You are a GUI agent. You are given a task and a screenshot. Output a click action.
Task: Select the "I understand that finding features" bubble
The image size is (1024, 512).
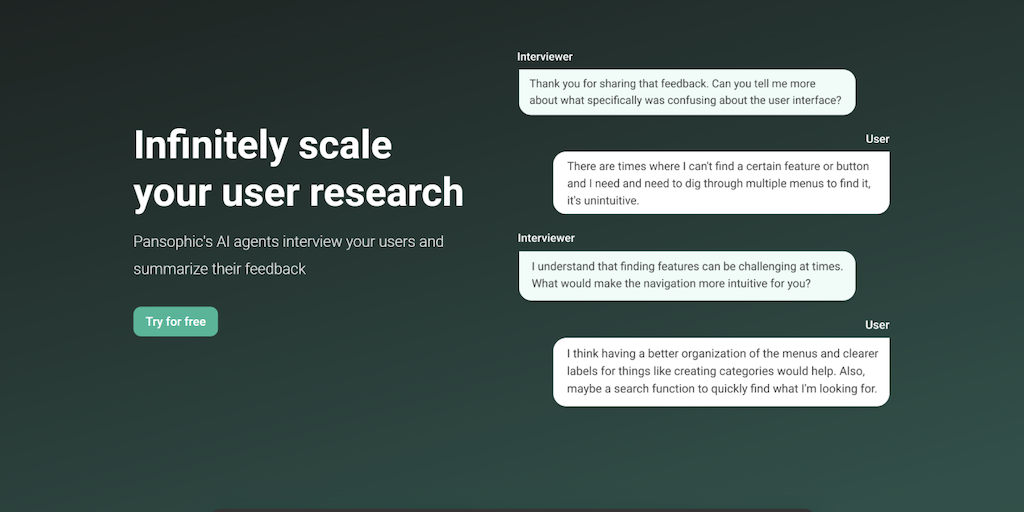pyautogui.click(x=687, y=275)
